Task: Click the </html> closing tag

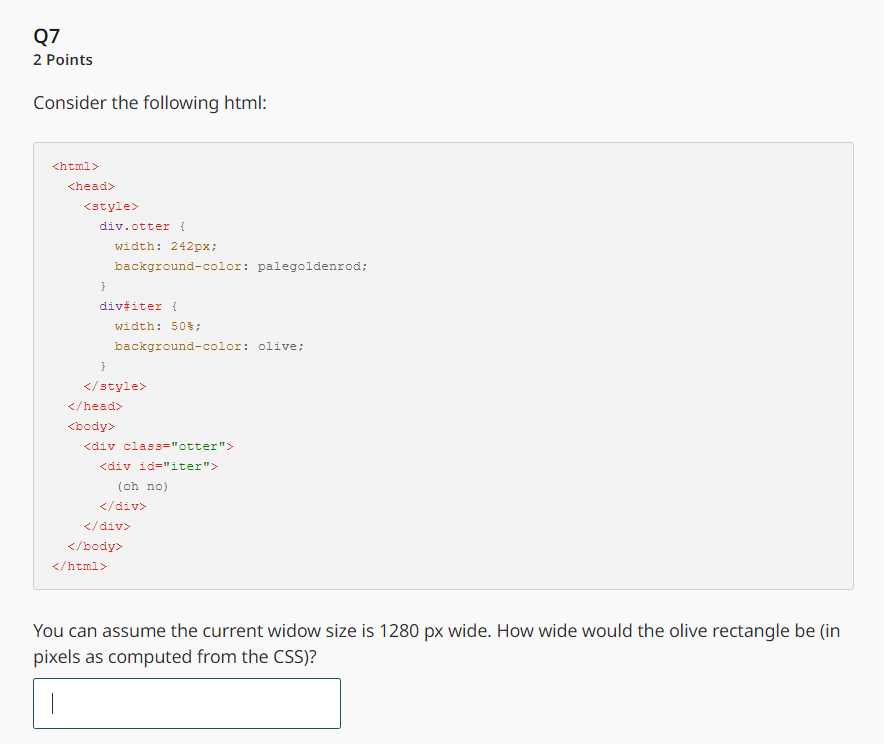Action: point(79,566)
